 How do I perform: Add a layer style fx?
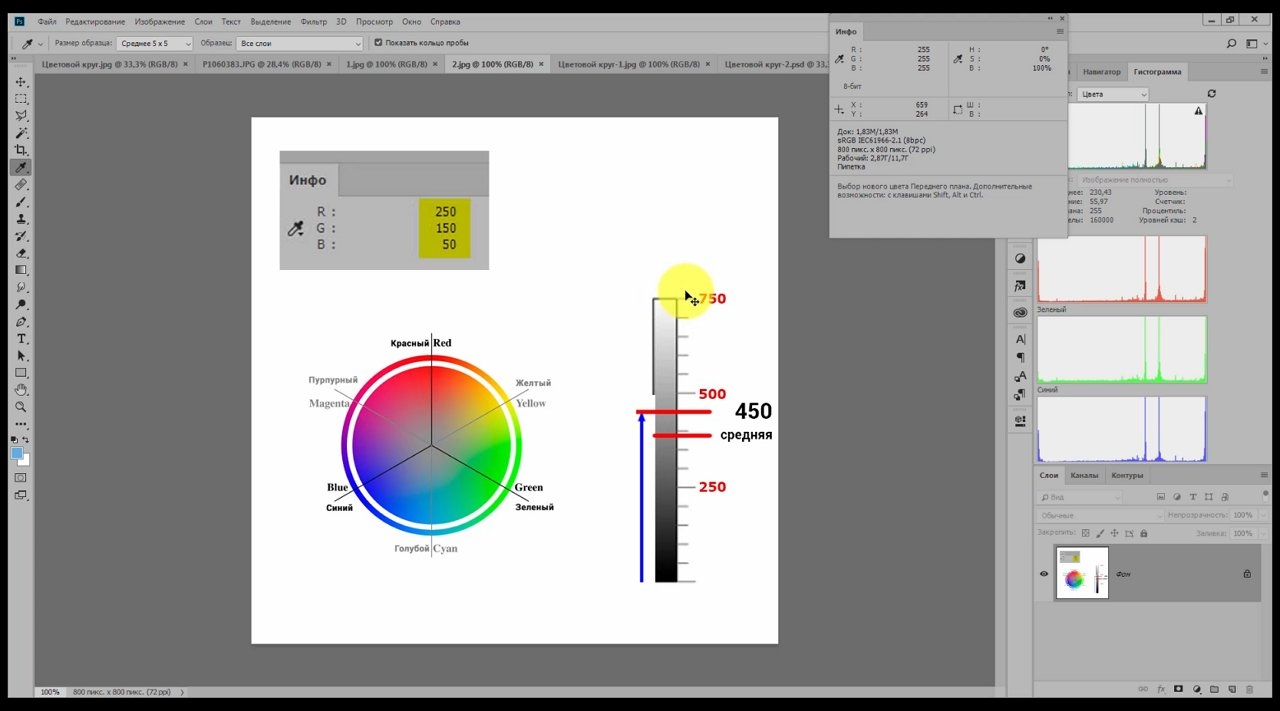[1161, 689]
